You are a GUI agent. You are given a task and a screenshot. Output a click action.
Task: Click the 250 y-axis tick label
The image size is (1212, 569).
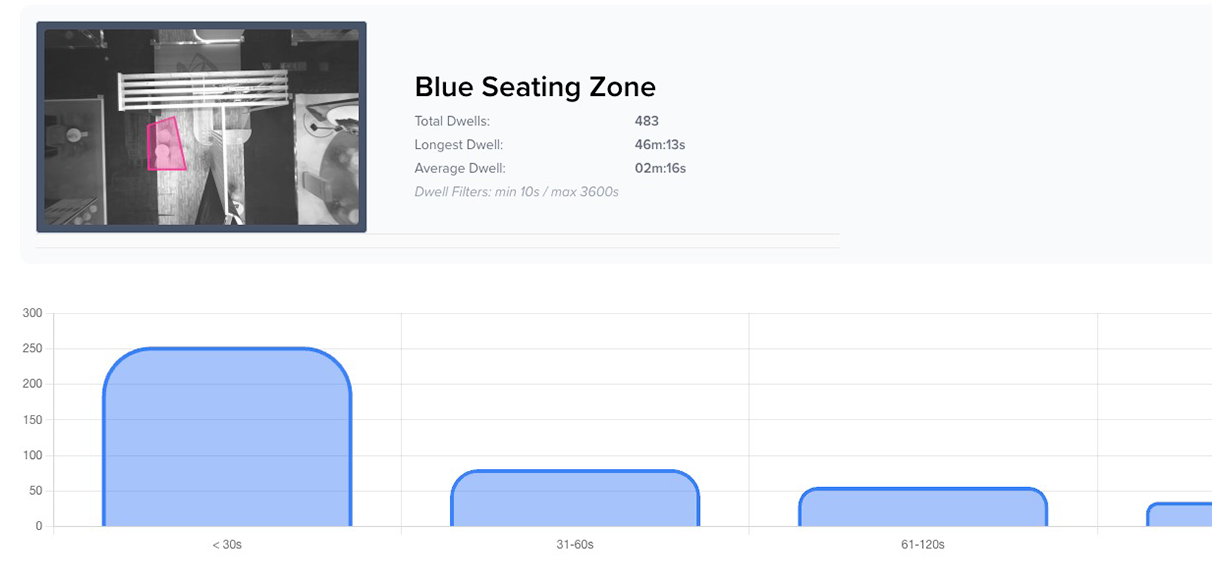point(32,349)
